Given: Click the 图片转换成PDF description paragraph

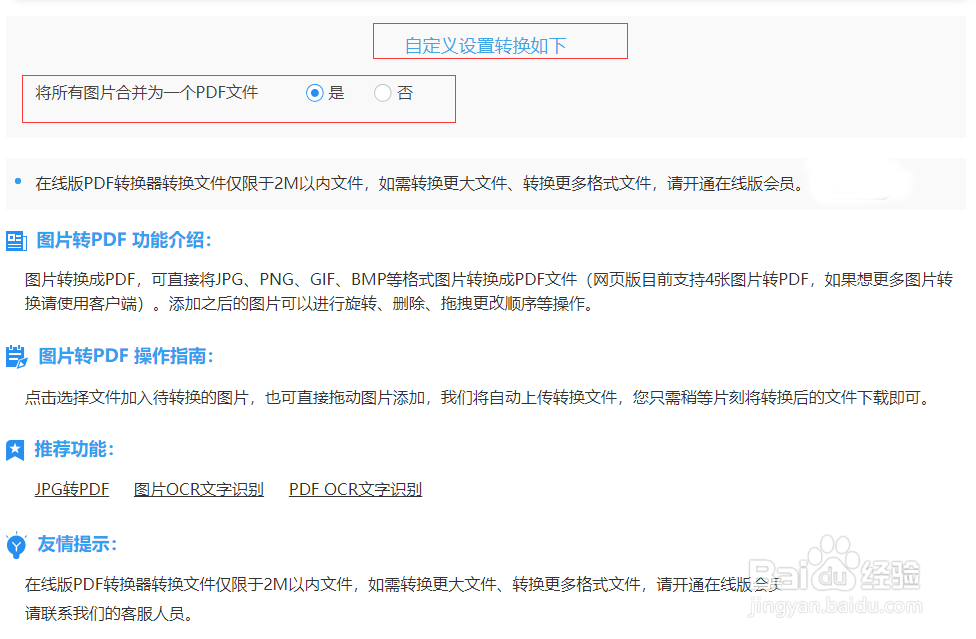Looking at the screenshot, I should 489,291.
